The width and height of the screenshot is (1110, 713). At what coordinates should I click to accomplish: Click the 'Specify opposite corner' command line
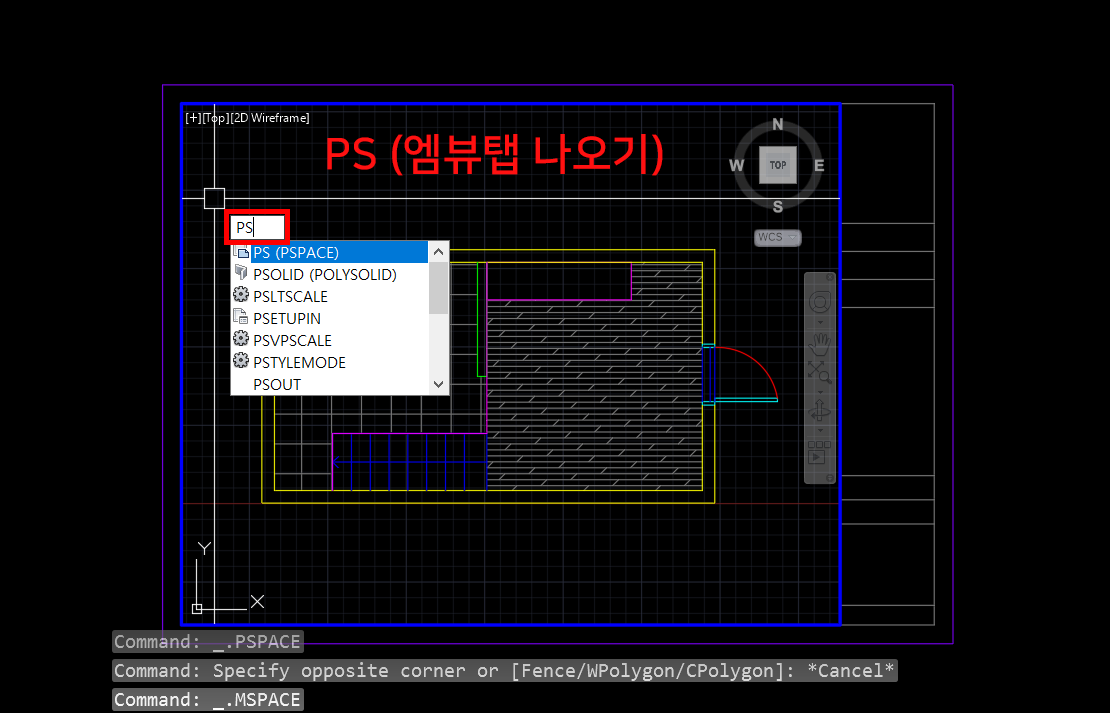[x=505, y=671]
